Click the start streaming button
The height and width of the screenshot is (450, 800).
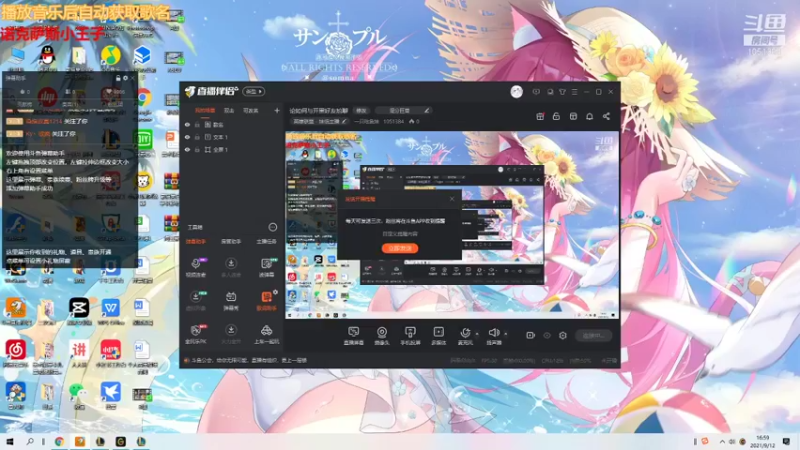593,335
